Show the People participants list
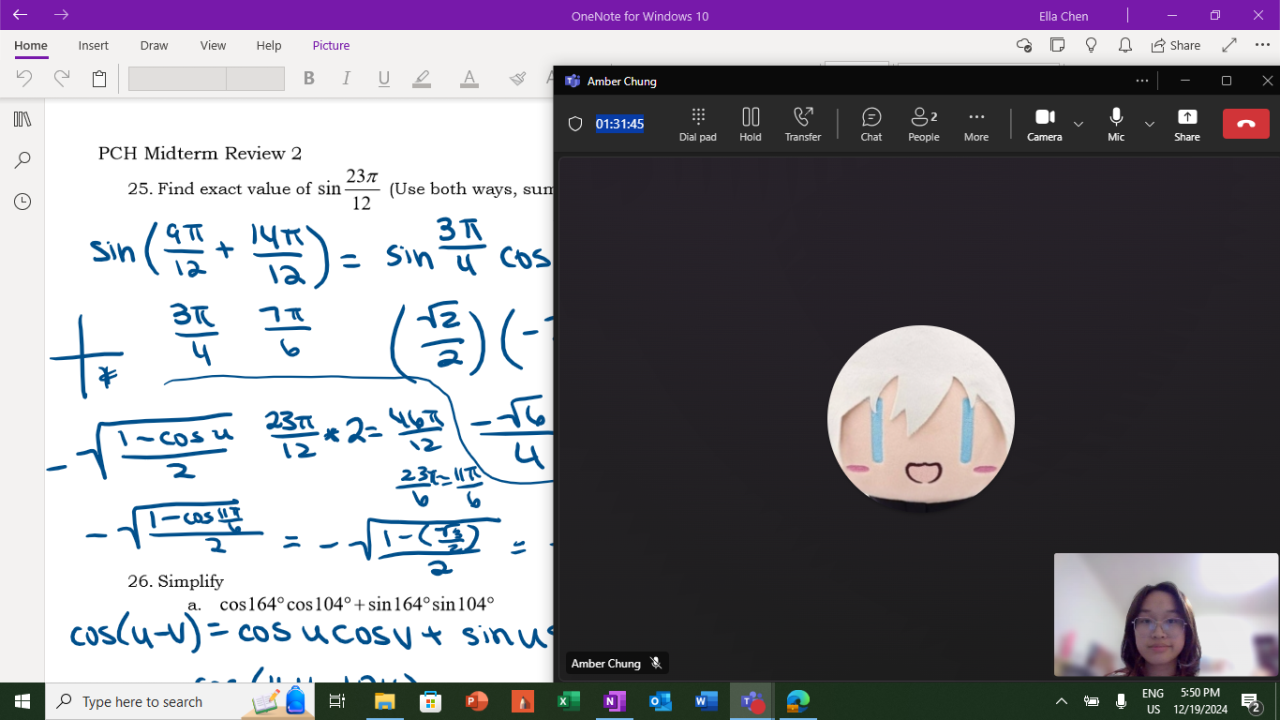 [923, 123]
